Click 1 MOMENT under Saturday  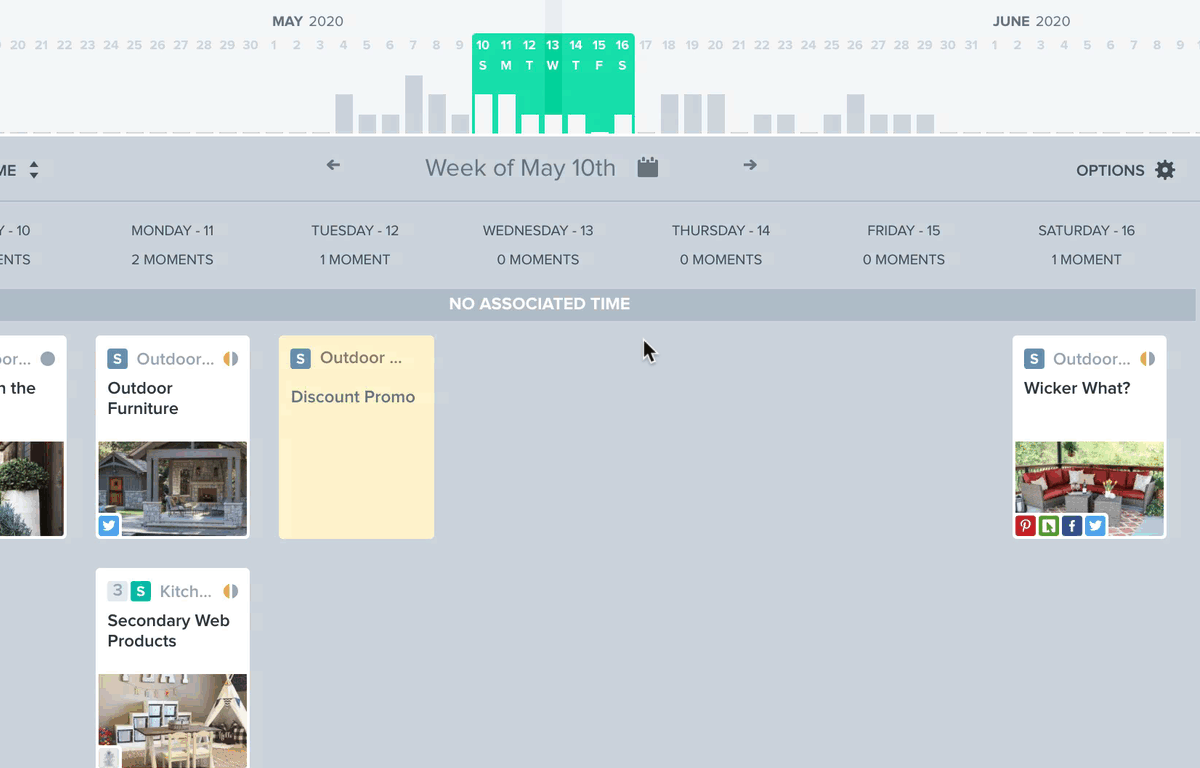pyautogui.click(x=1086, y=260)
